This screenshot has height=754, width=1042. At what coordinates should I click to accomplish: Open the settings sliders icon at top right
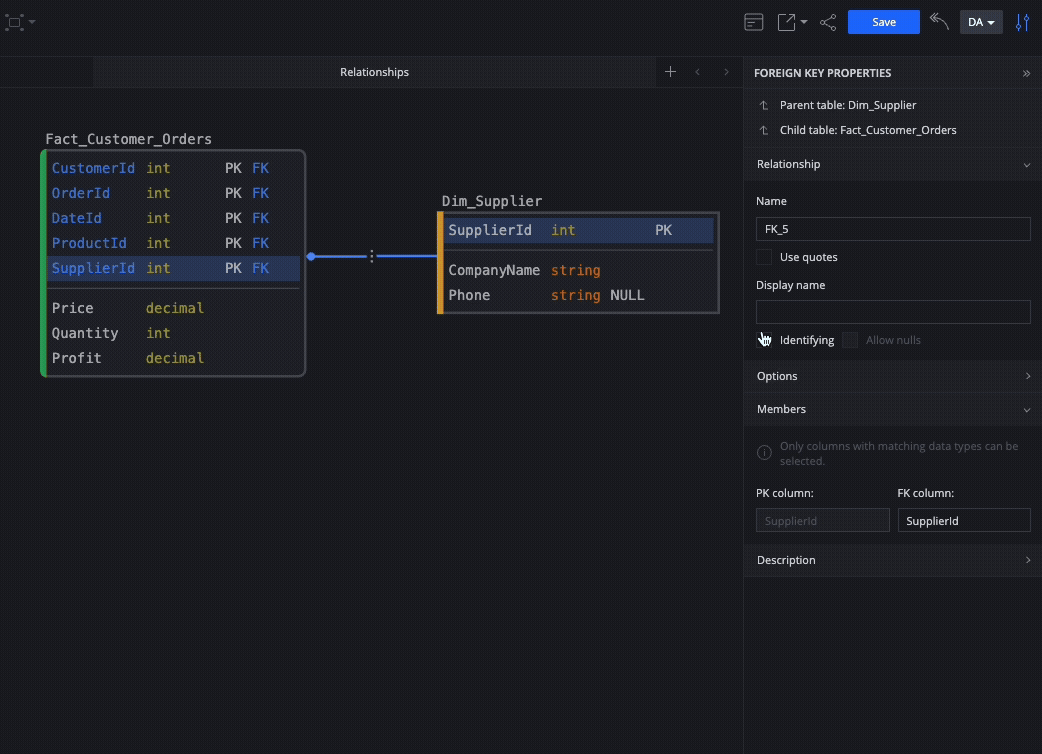1023,23
